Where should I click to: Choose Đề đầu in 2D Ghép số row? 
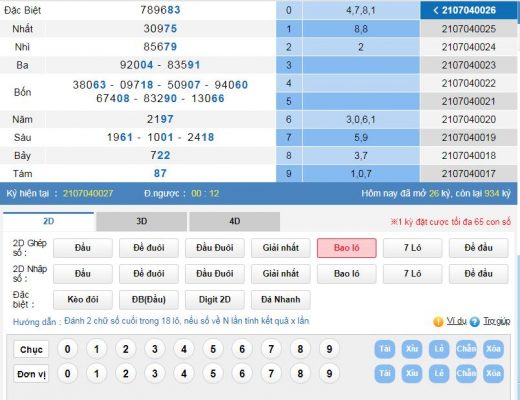click(x=479, y=248)
